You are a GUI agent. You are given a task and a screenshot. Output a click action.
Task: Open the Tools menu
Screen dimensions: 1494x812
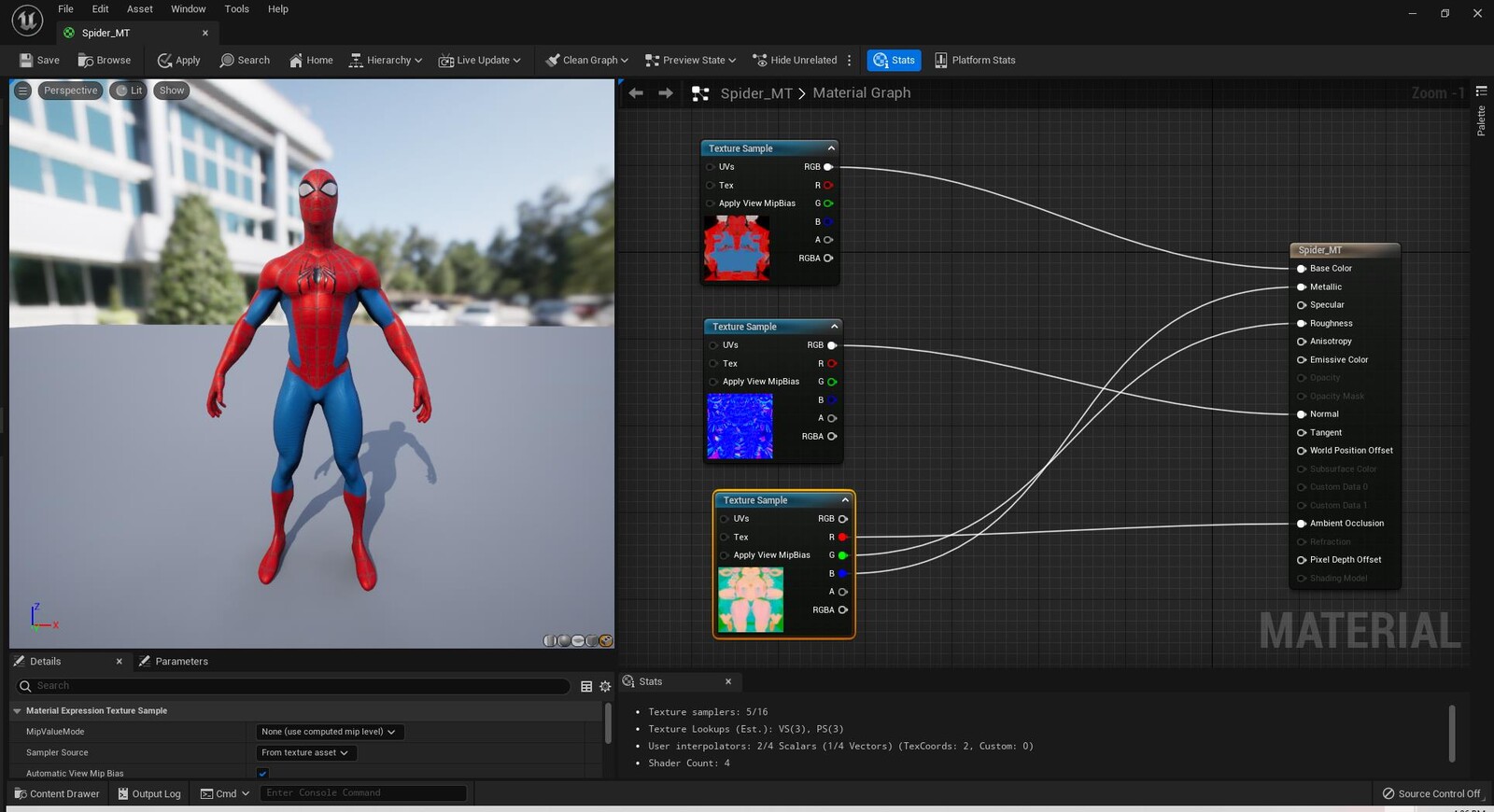pos(237,9)
